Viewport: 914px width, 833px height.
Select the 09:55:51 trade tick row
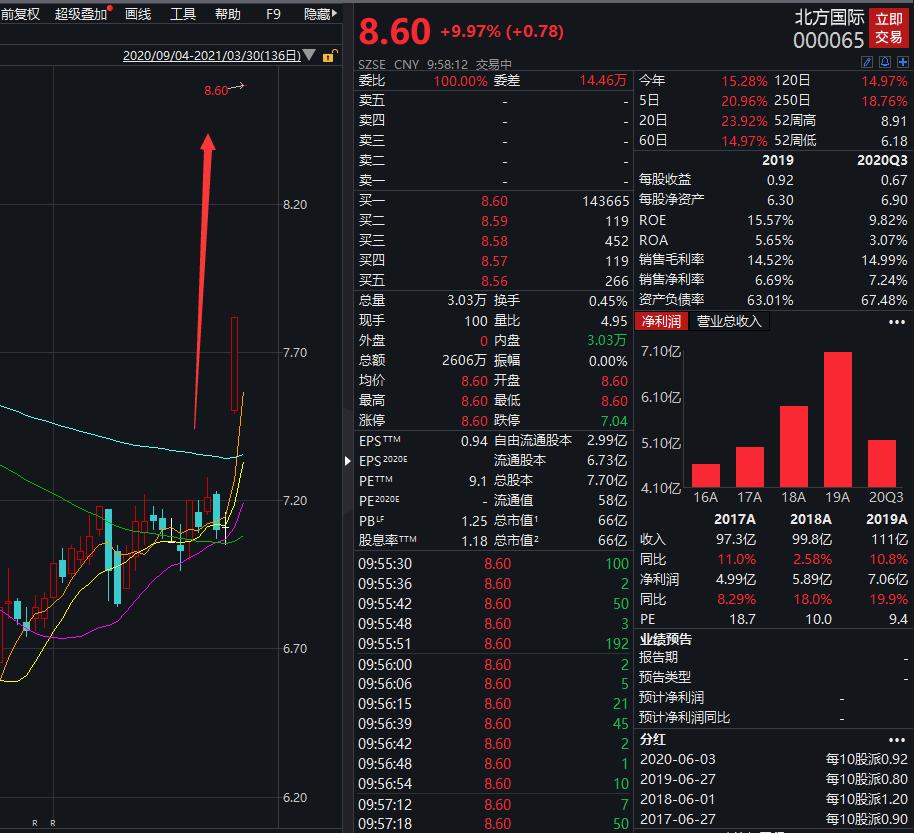point(493,644)
